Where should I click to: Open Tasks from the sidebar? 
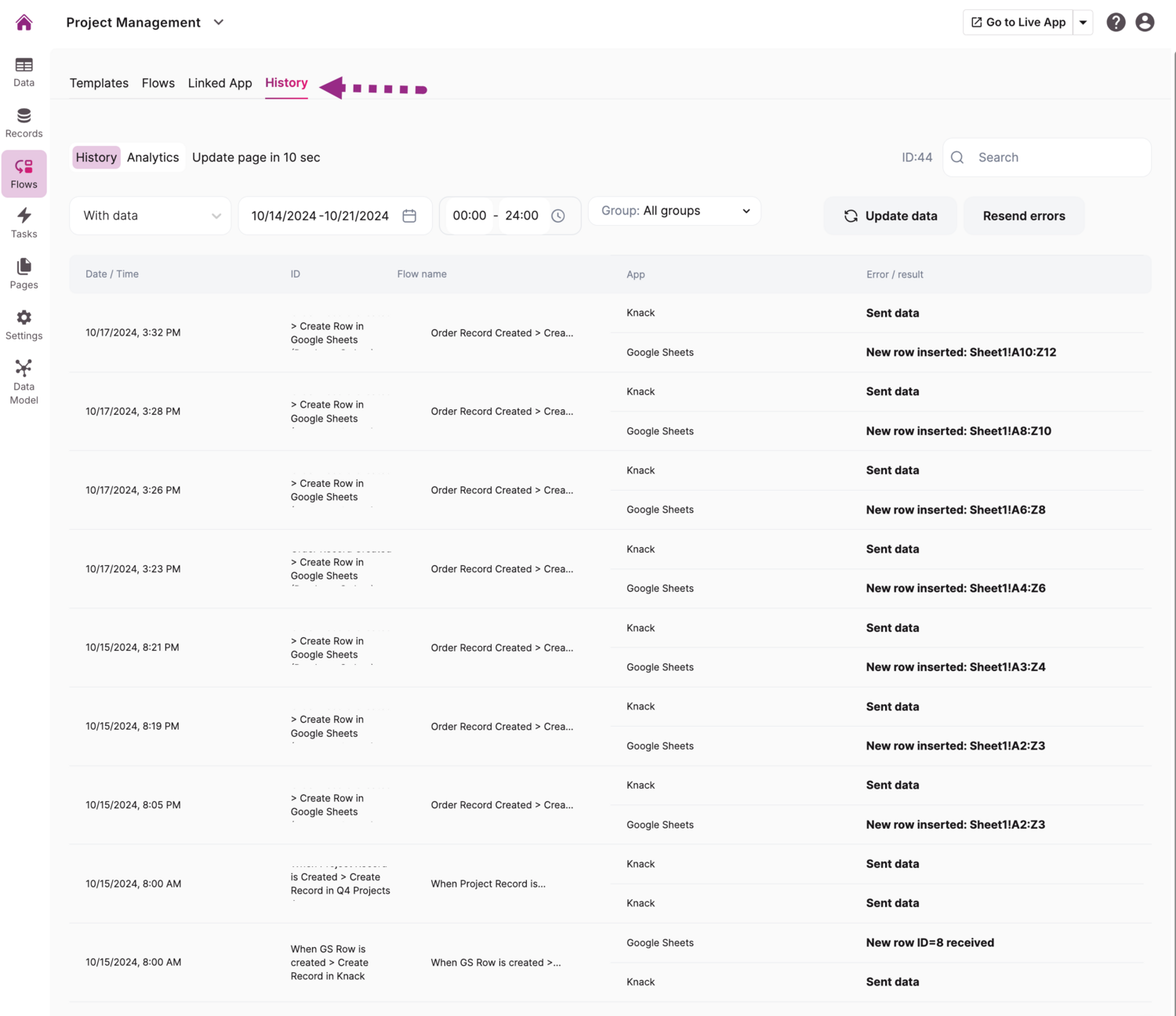24,223
